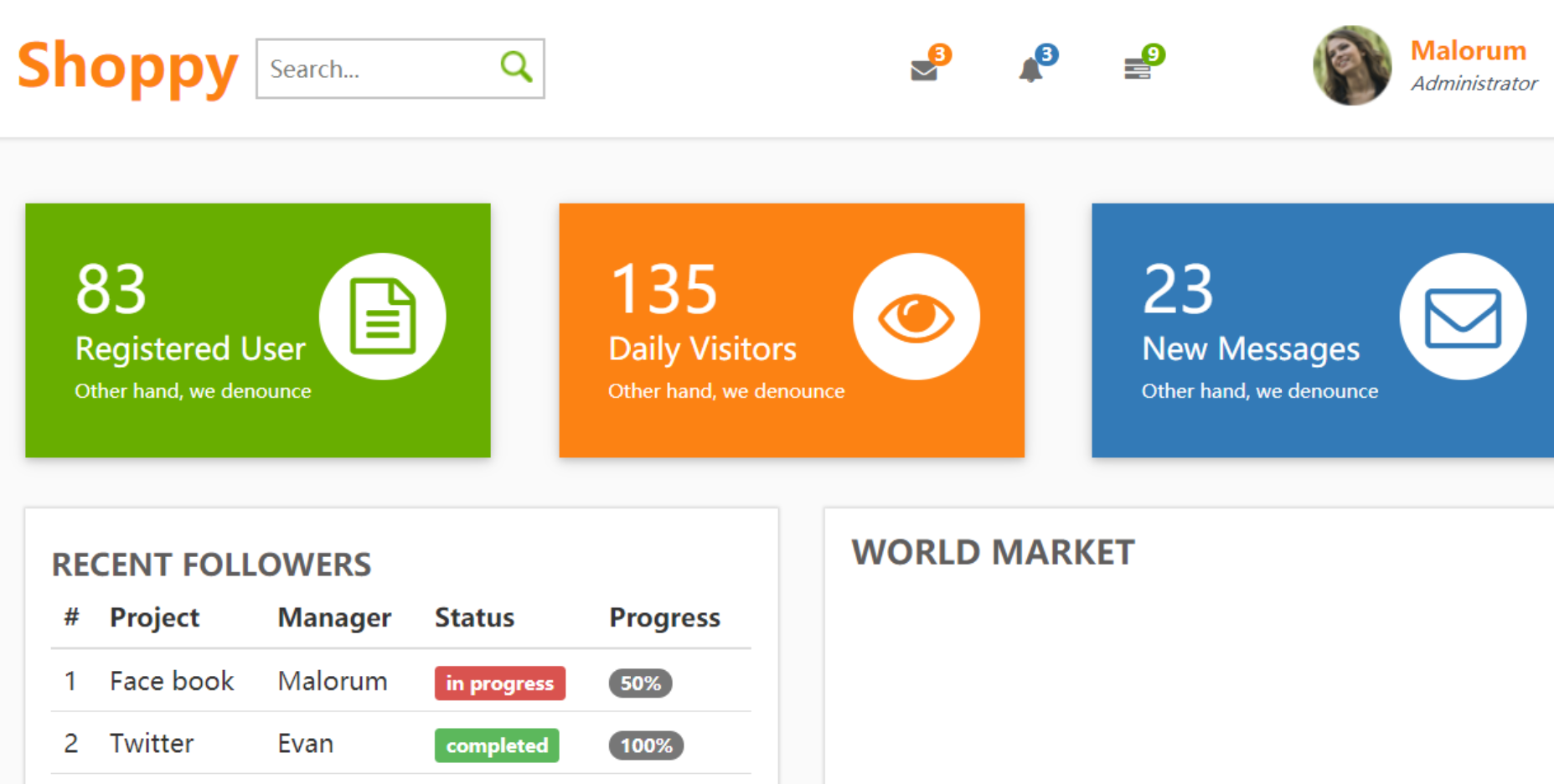Open the bell alerts icon

click(x=1031, y=69)
